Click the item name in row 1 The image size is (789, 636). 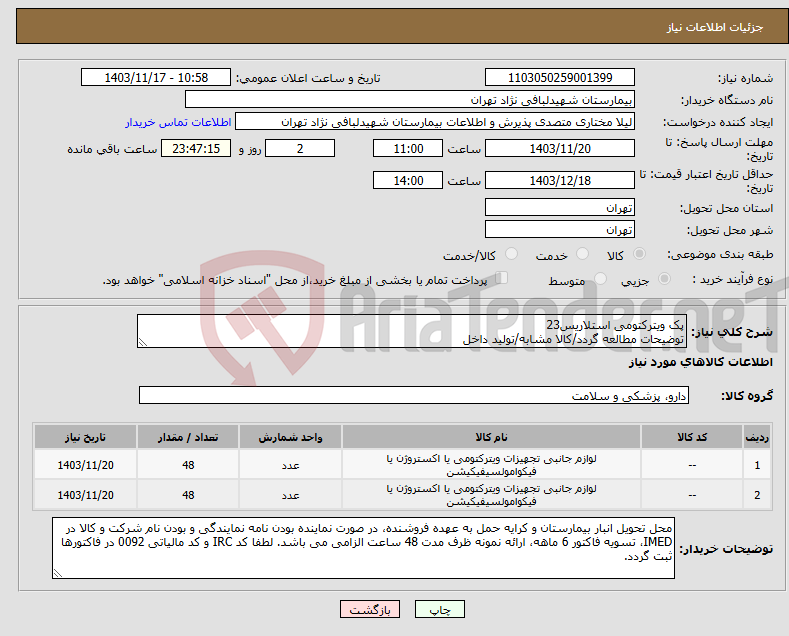coord(491,465)
